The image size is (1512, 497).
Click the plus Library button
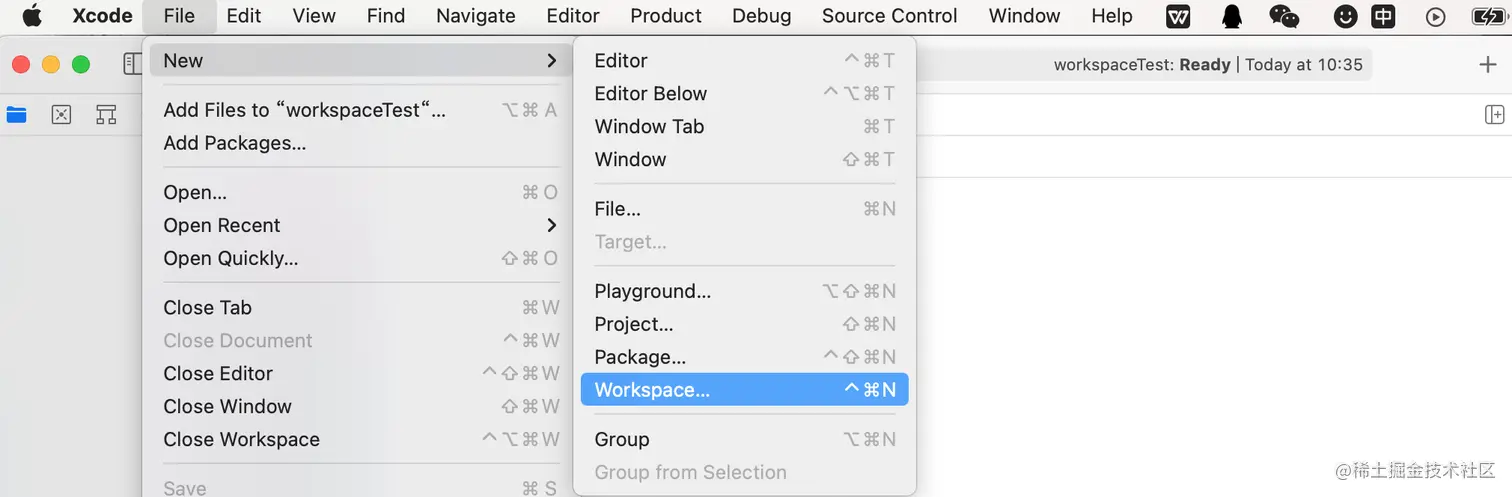[x=1487, y=64]
